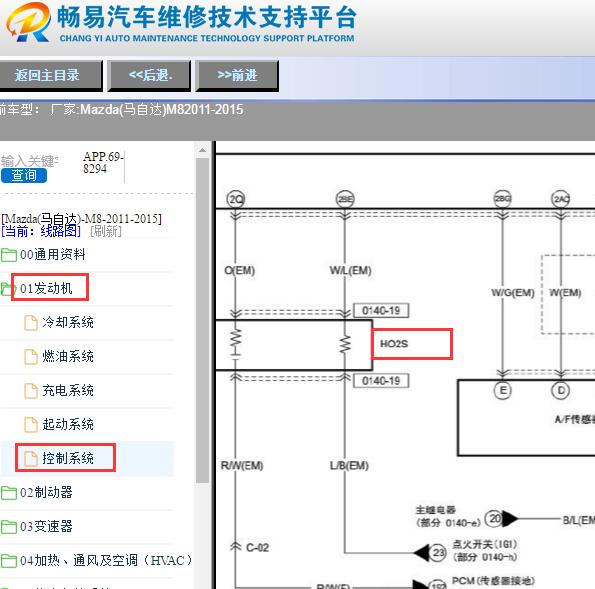Click the 冷却系统 page icon

pos(31,323)
